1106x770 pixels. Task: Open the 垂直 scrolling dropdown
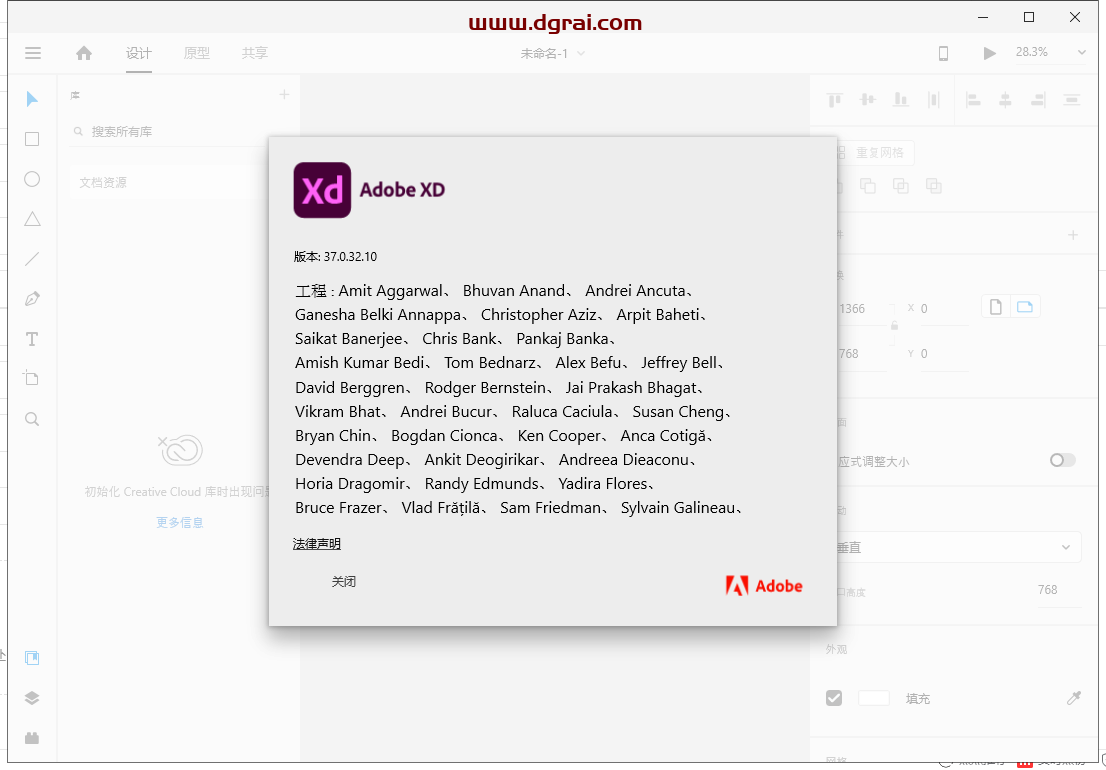[957, 547]
